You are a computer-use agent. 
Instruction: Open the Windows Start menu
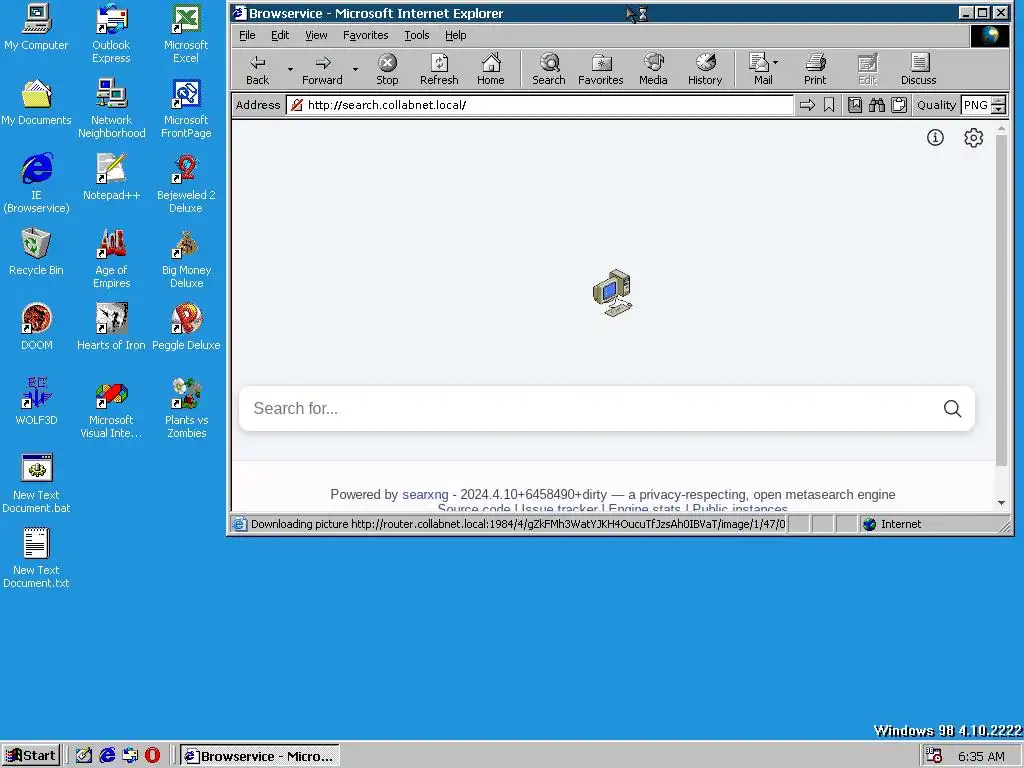tap(31, 756)
